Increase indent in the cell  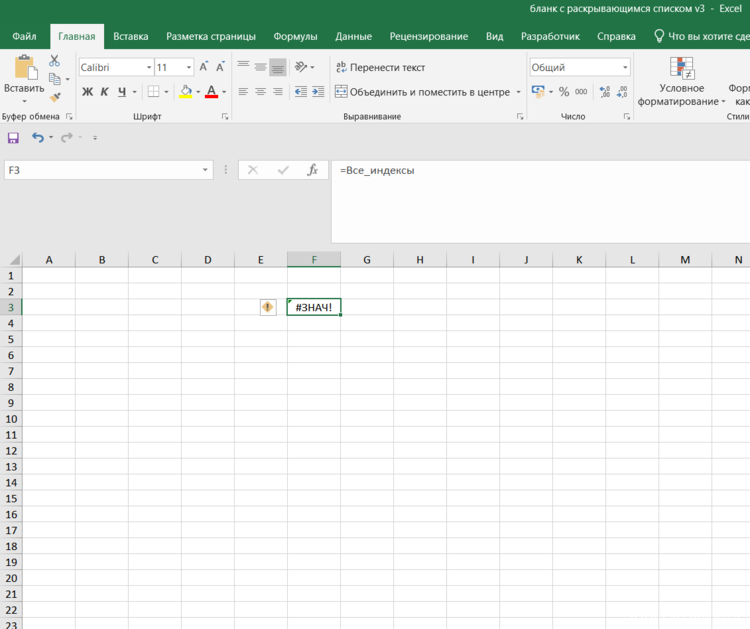pos(318,91)
